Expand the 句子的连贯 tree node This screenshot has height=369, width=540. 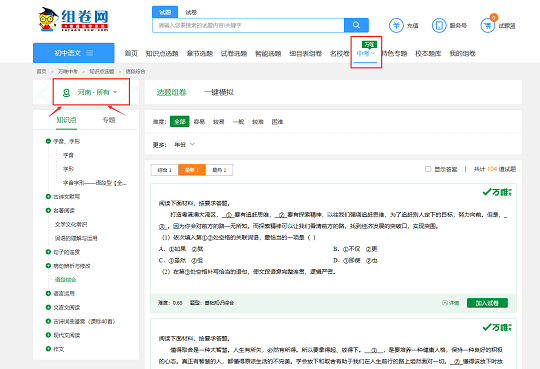48,252
